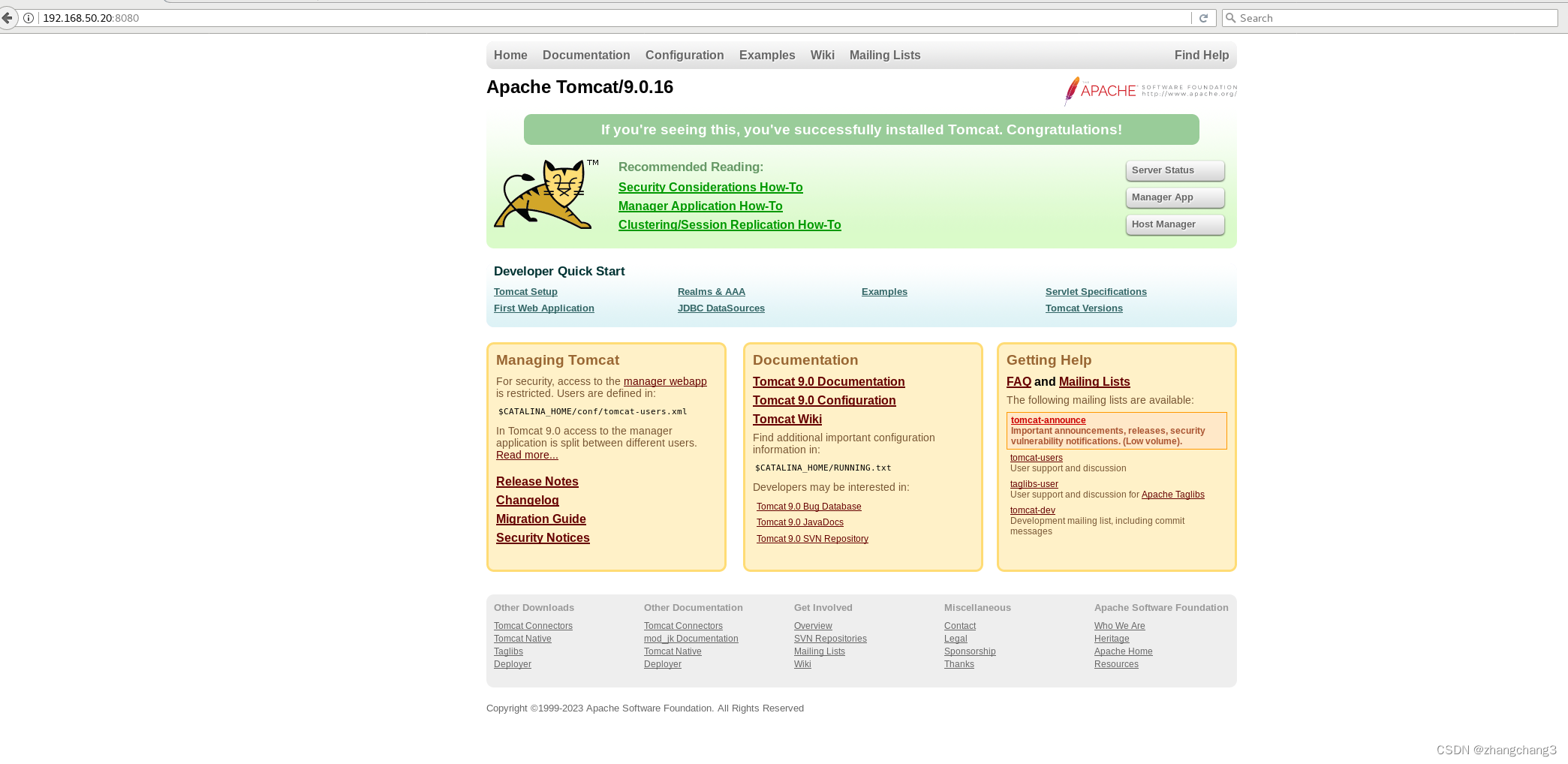Click the browser back arrow button
This screenshot has height=764, width=1568.
click(7, 18)
